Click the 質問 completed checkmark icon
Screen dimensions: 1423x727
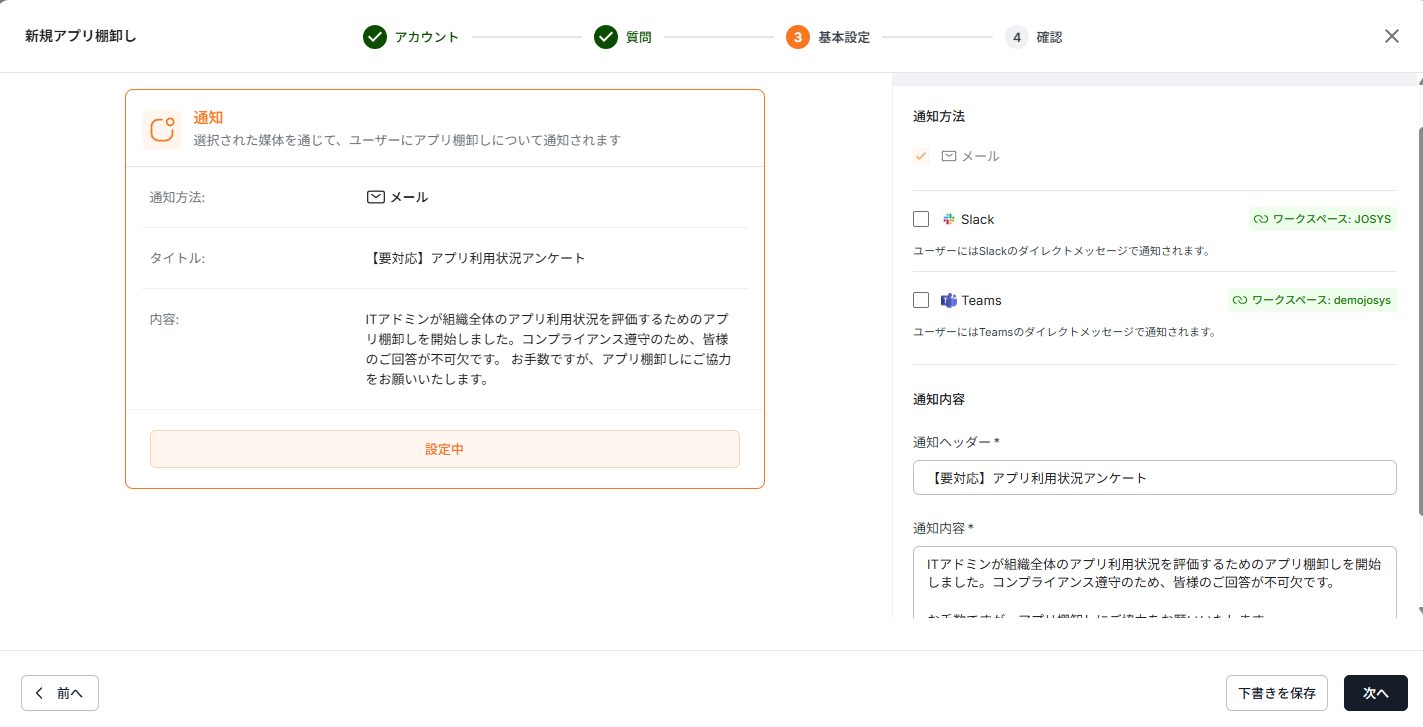pos(606,37)
